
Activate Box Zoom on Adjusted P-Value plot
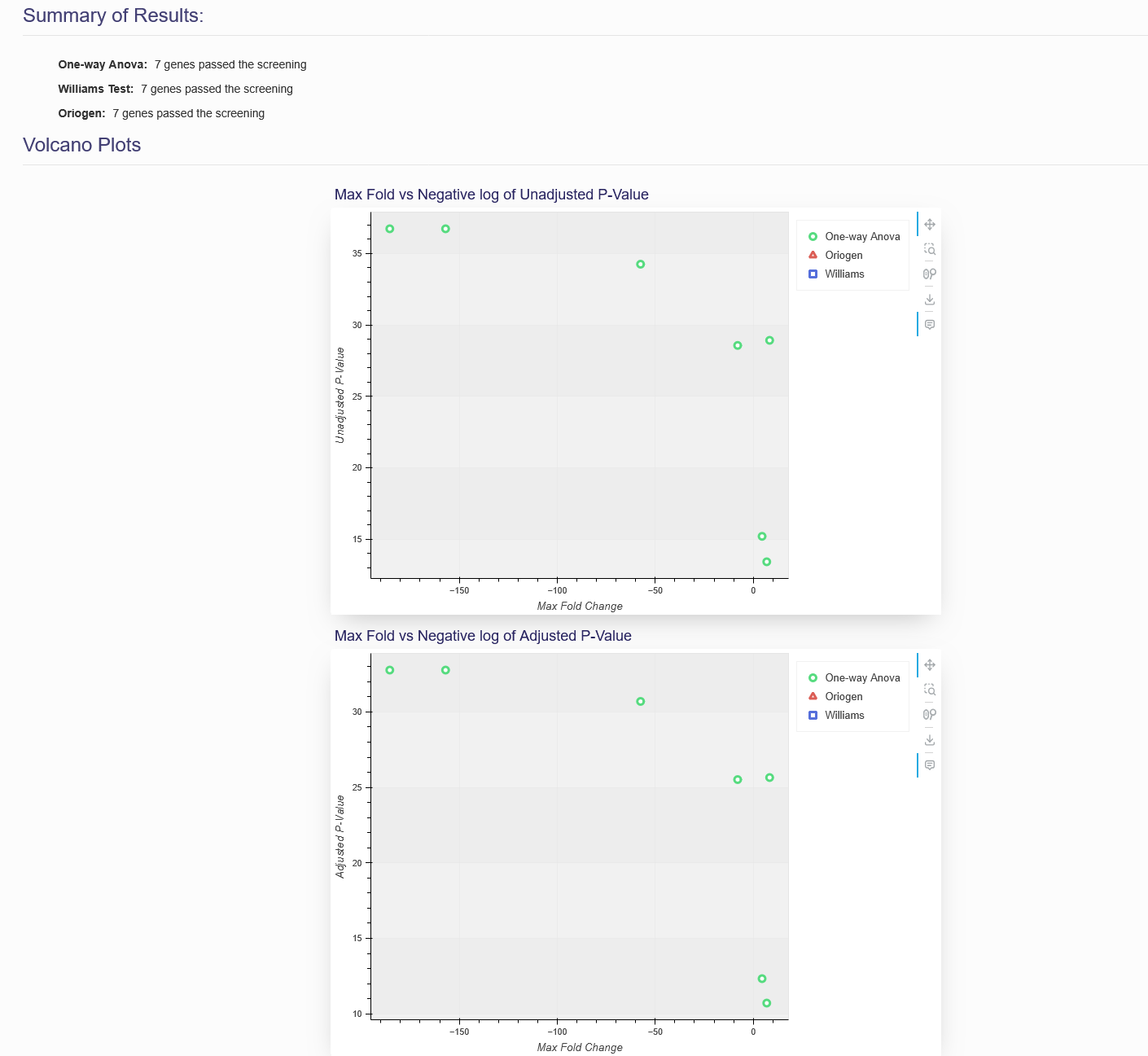click(x=929, y=690)
